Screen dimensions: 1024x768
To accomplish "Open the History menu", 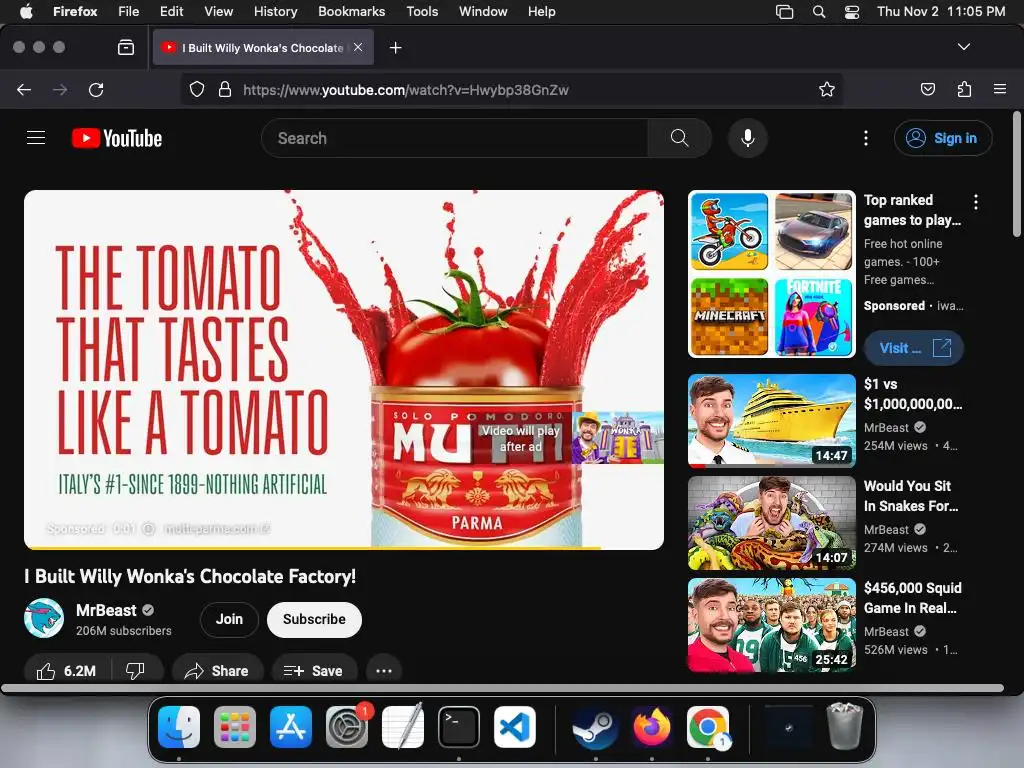I will [275, 11].
